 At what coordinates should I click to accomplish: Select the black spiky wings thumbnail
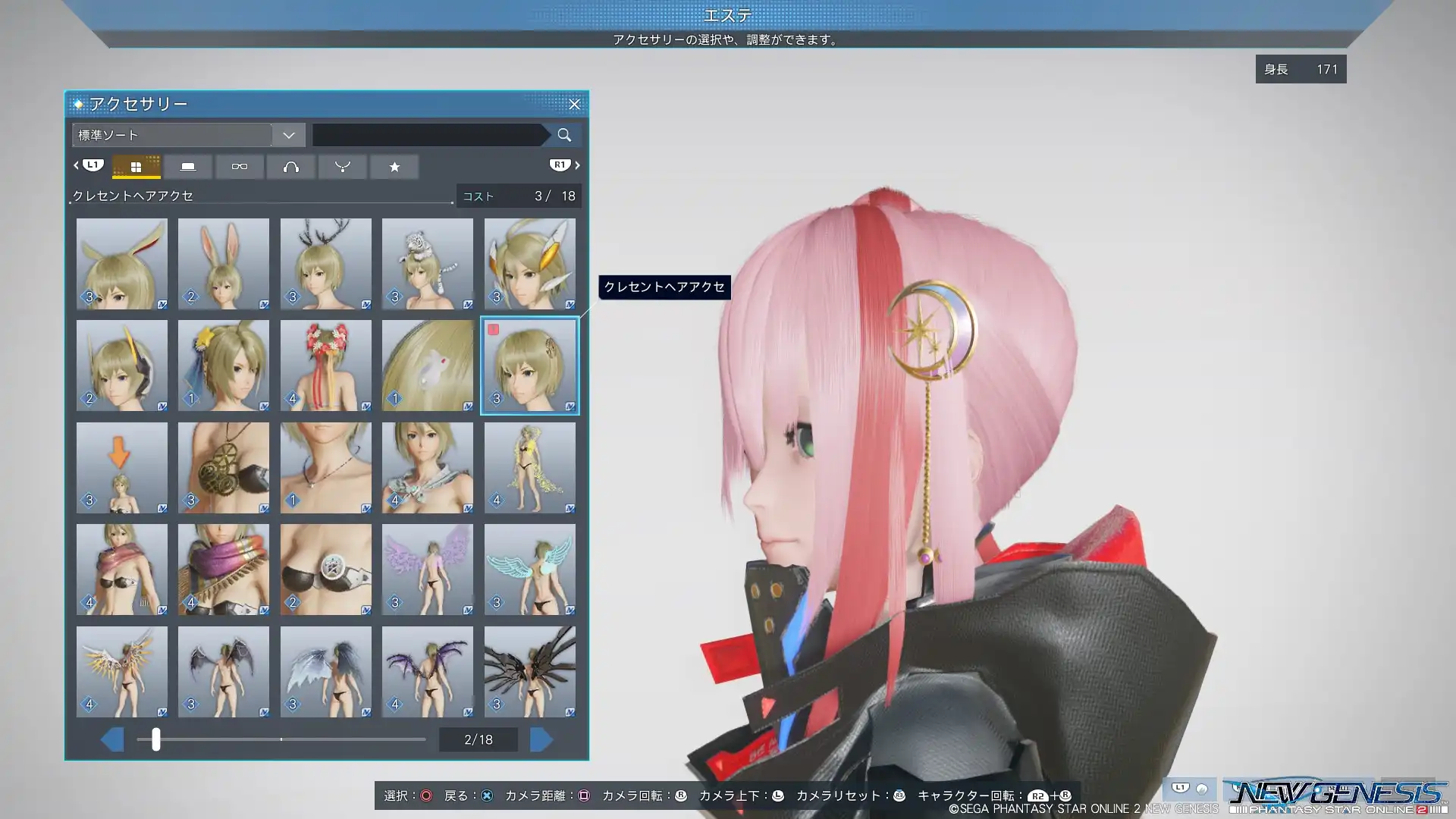click(x=530, y=672)
